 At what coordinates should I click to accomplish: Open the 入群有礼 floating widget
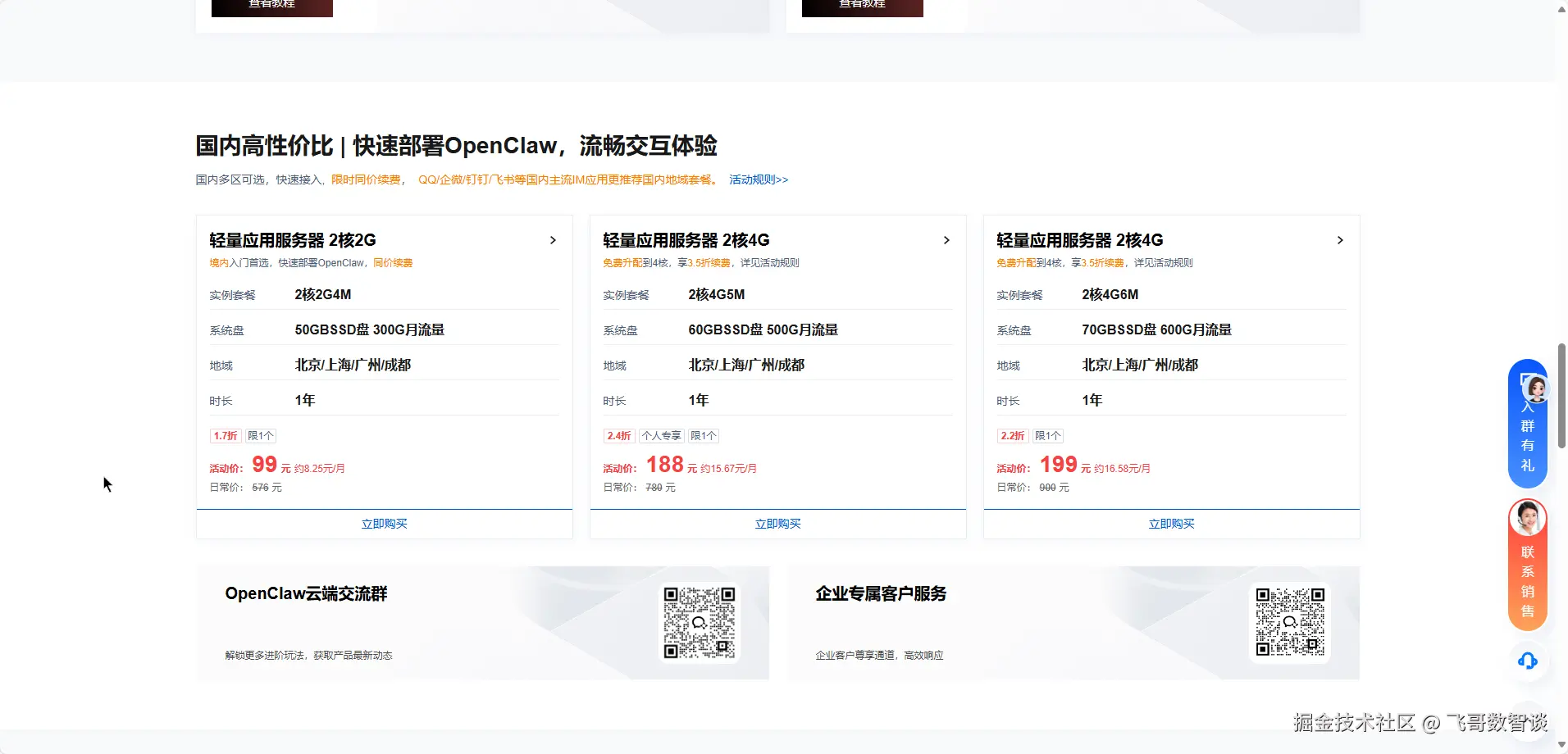click(1528, 424)
